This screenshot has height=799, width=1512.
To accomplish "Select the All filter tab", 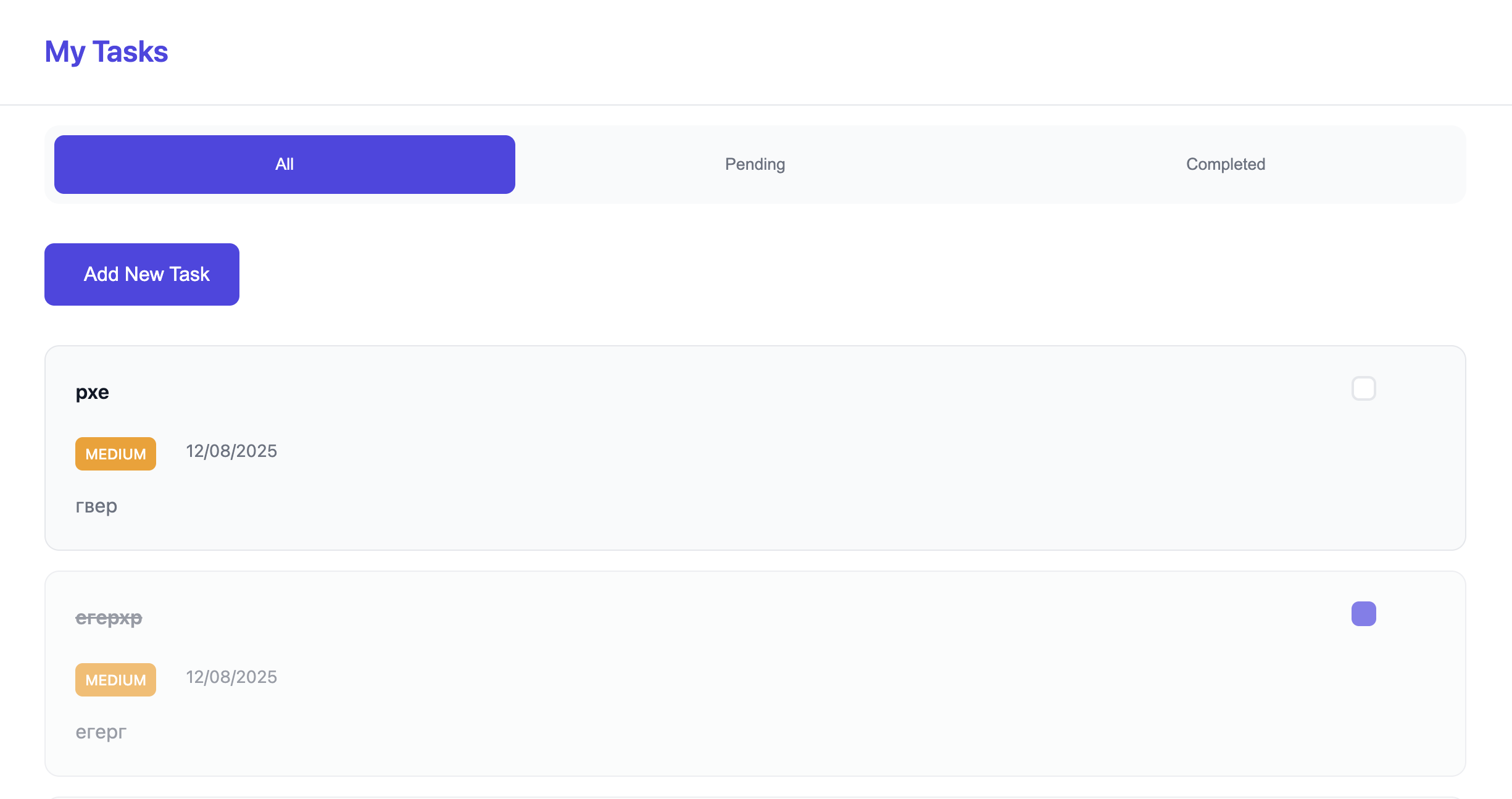I will [285, 164].
